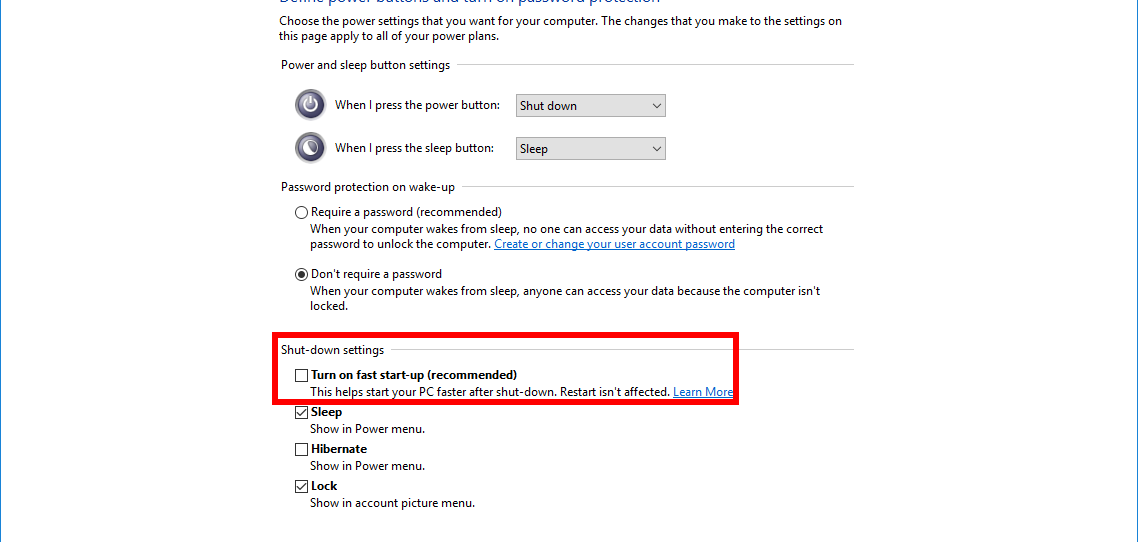The width and height of the screenshot is (1138, 542).
Task: Open the sleep button action dropdown
Action: (x=590, y=148)
